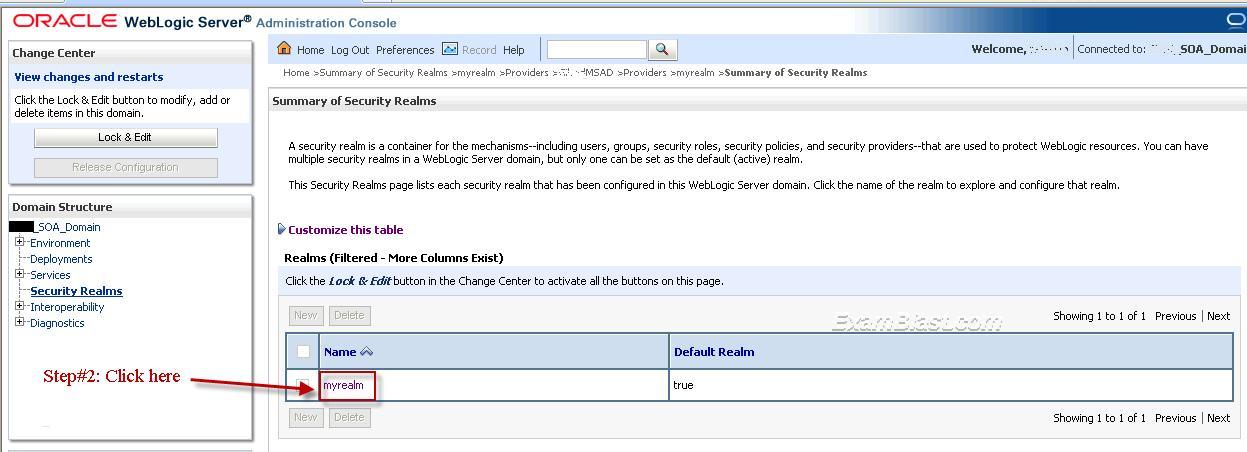The width and height of the screenshot is (1247, 452).
Task: Click the upper New button above table
Action: pos(306,315)
